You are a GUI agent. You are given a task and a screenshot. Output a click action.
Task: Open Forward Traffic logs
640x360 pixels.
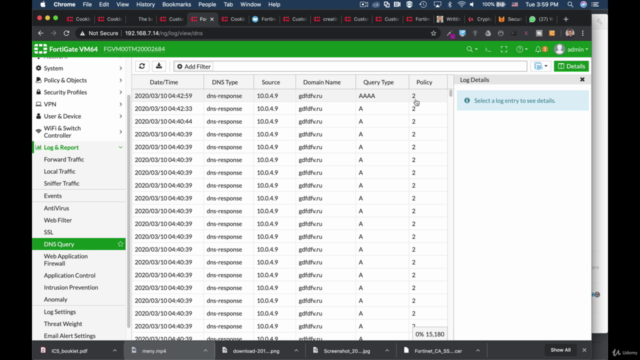pos(64,160)
